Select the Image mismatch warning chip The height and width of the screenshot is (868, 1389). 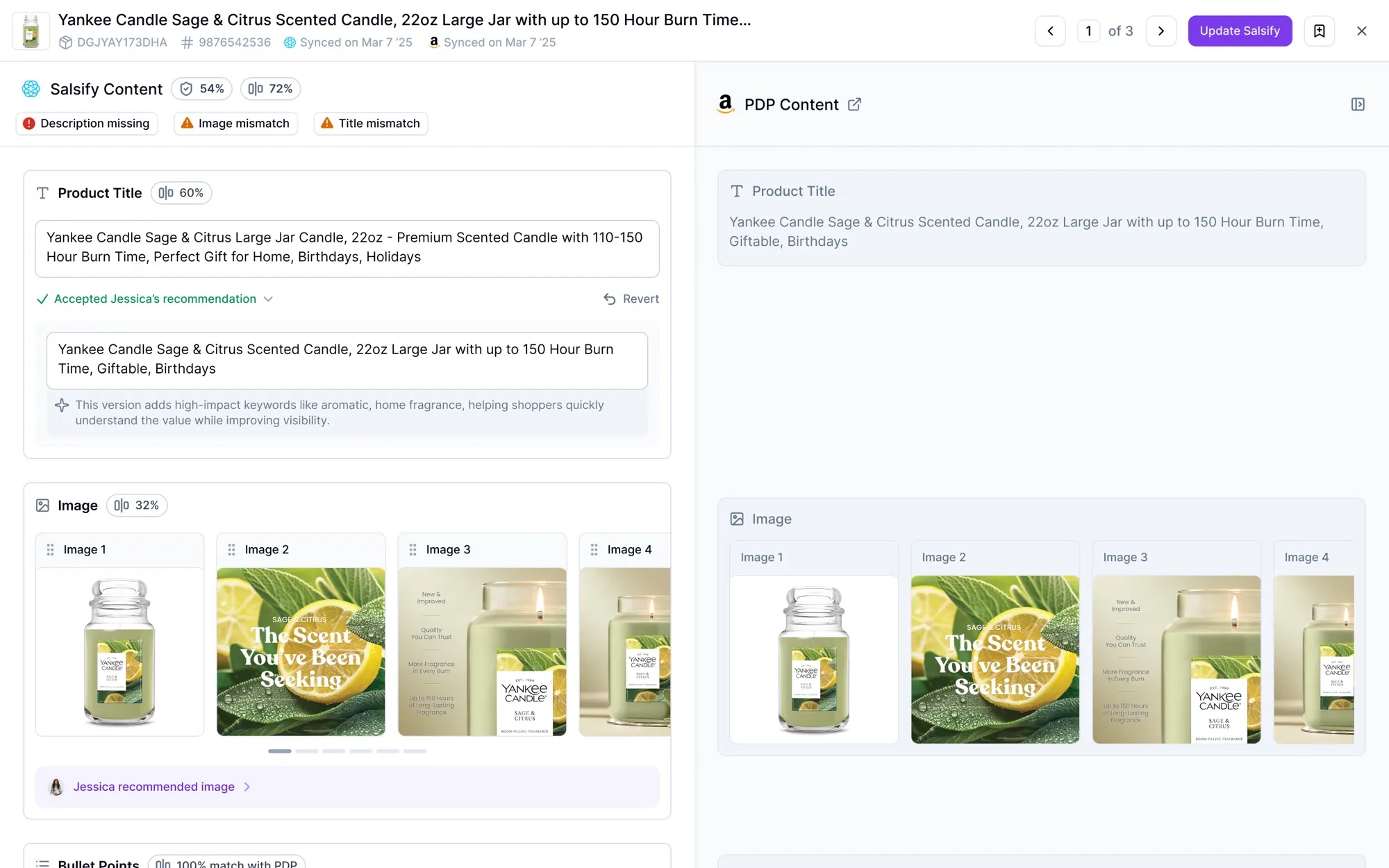click(x=236, y=124)
